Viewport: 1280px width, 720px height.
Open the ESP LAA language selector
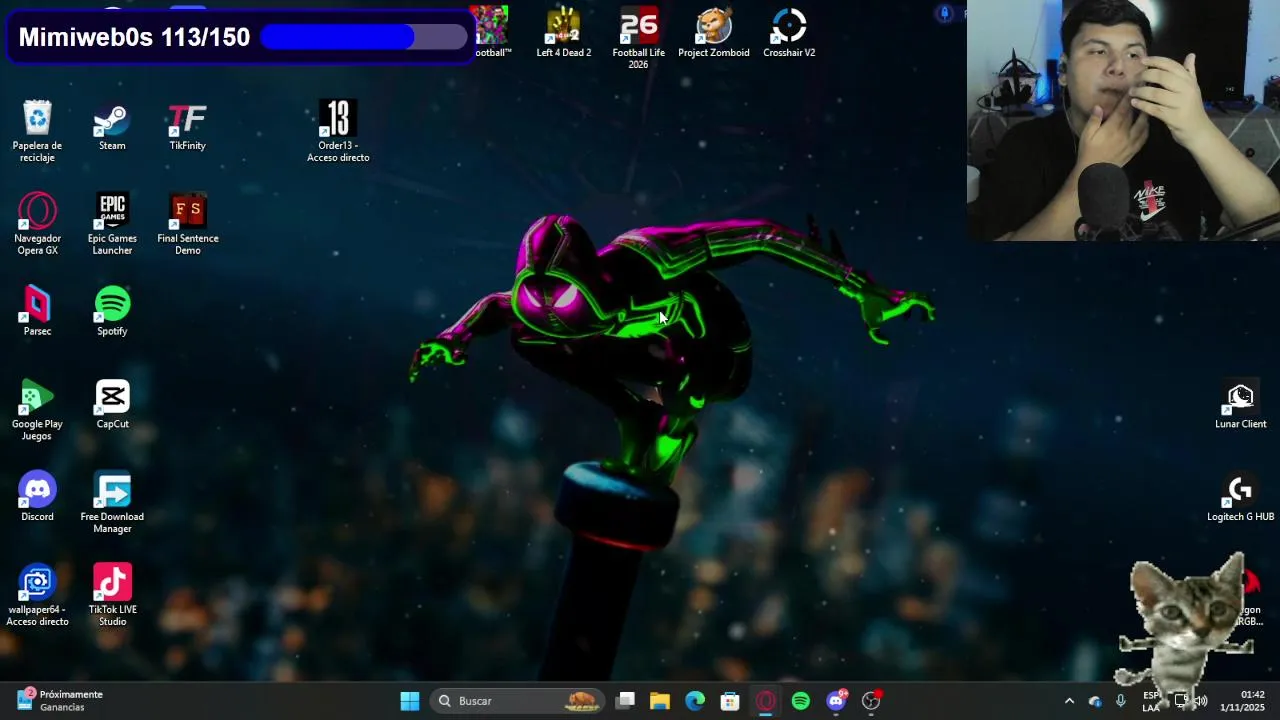[x=1151, y=701]
